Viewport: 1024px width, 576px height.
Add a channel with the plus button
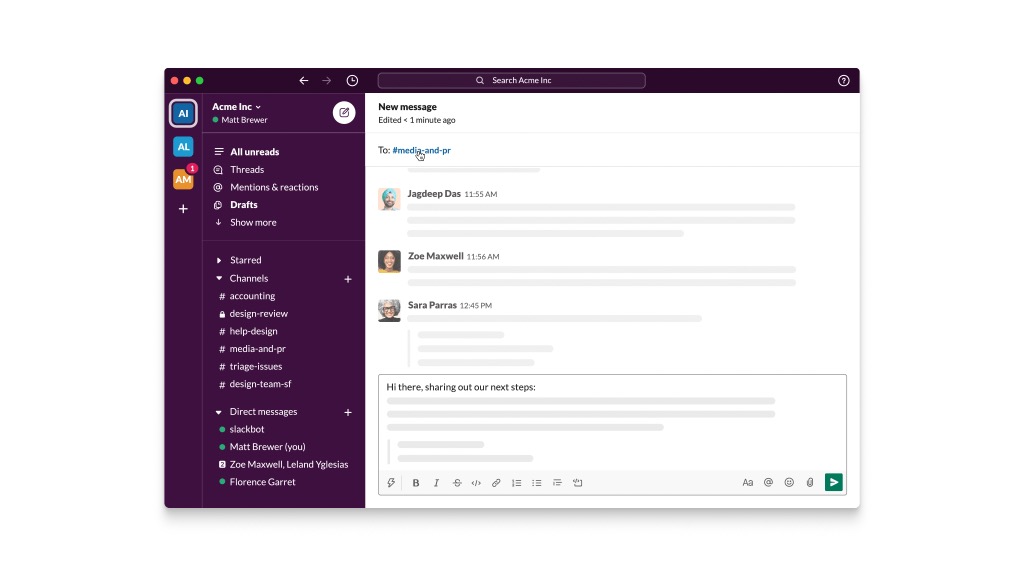(x=348, y=279)
